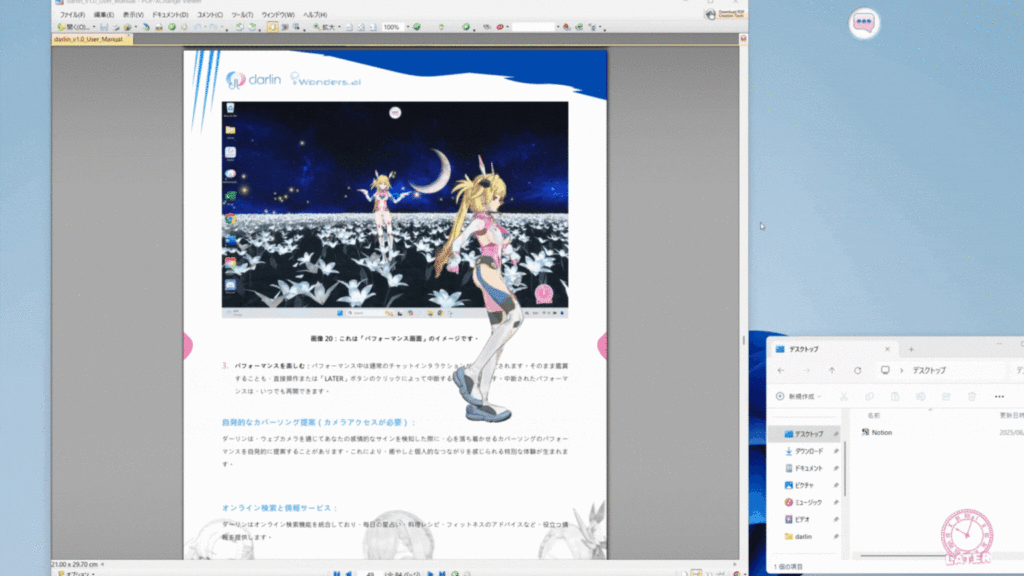The width and height of the screenshot is (1024, 576).
Task: Go to the first page of the PDF
Action: pyautogui.click(x=336, y=573)
